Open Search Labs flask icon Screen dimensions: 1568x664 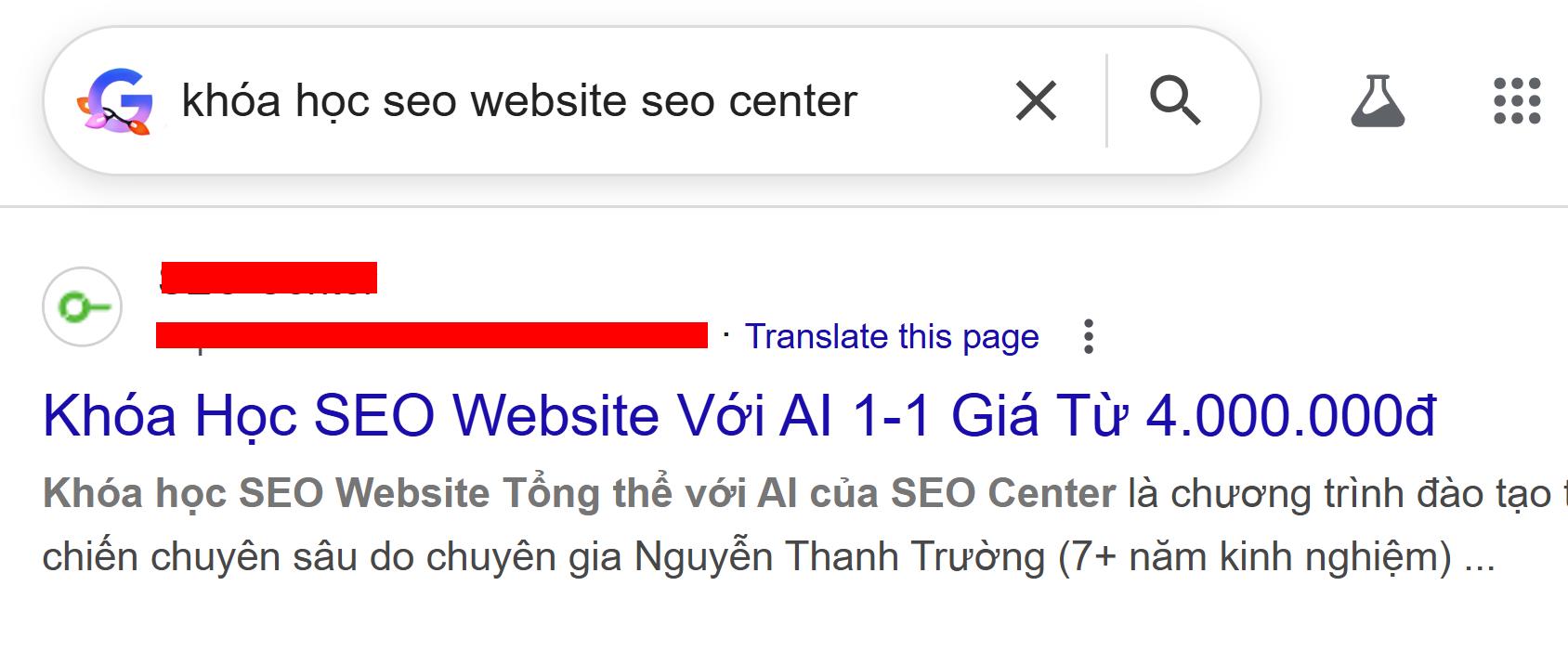tap(1377, 100)
